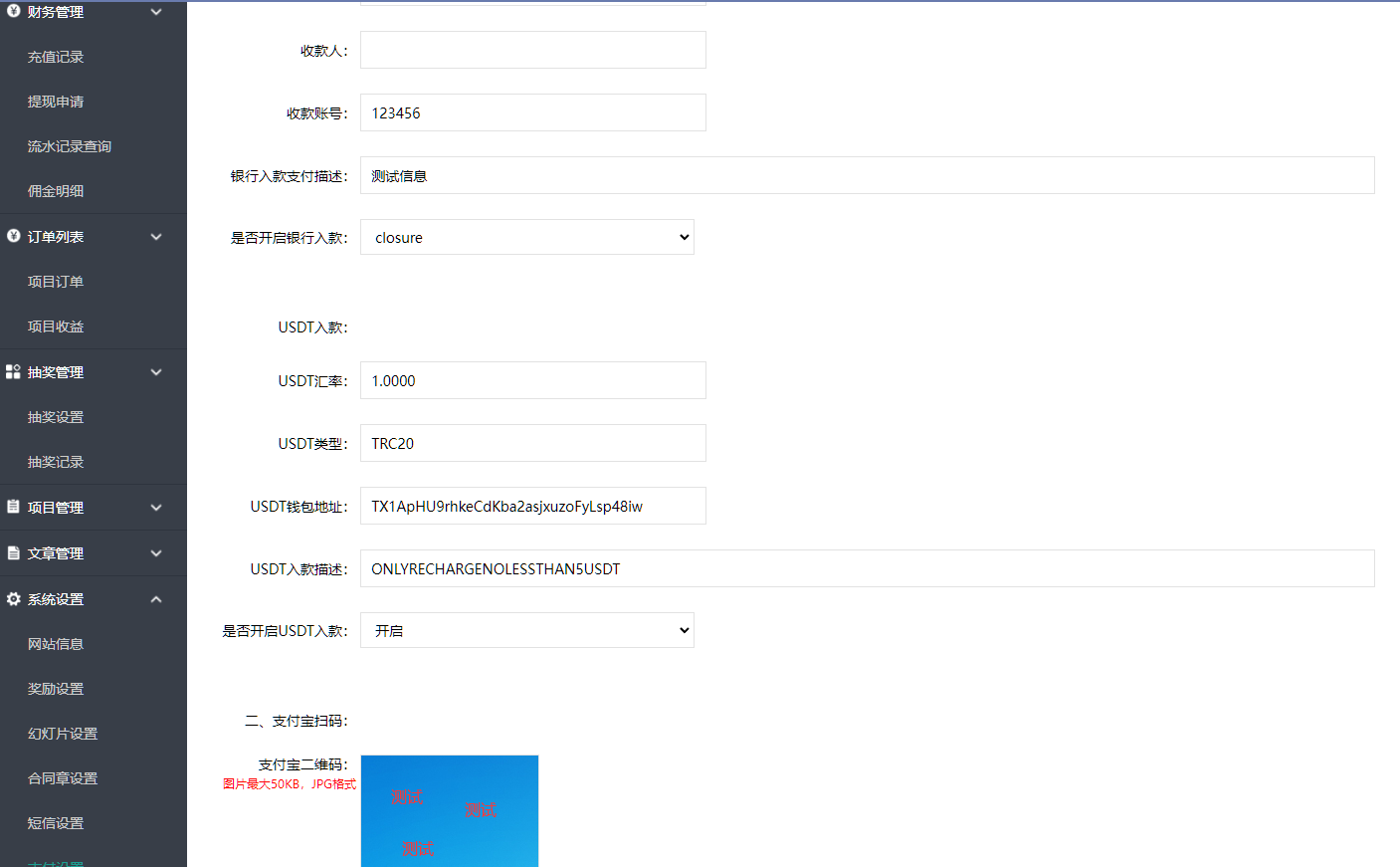Click the USDT入款描述 text field
Image resolution: width=1400 pixels, height=867 pixels.
[866, 568]
